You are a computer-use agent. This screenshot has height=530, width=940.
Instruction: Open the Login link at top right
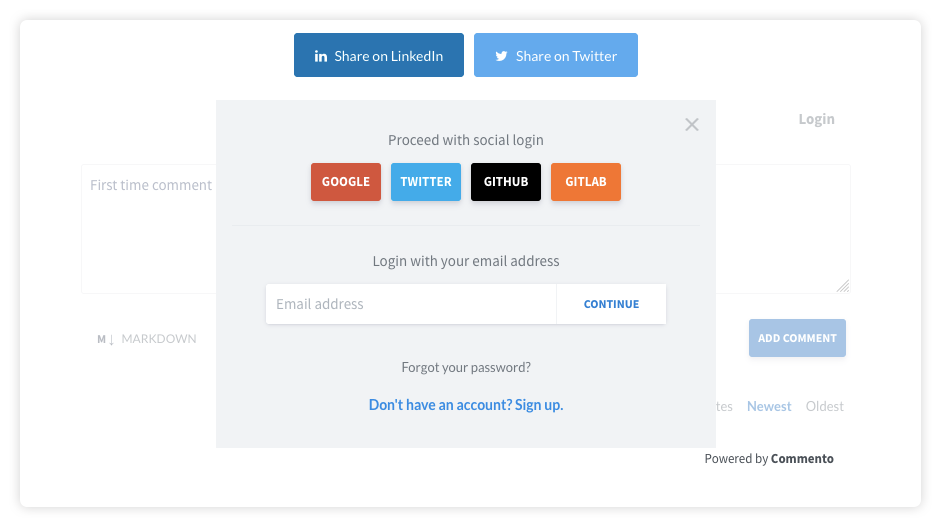pyautogui.click(x=817, y=119)
